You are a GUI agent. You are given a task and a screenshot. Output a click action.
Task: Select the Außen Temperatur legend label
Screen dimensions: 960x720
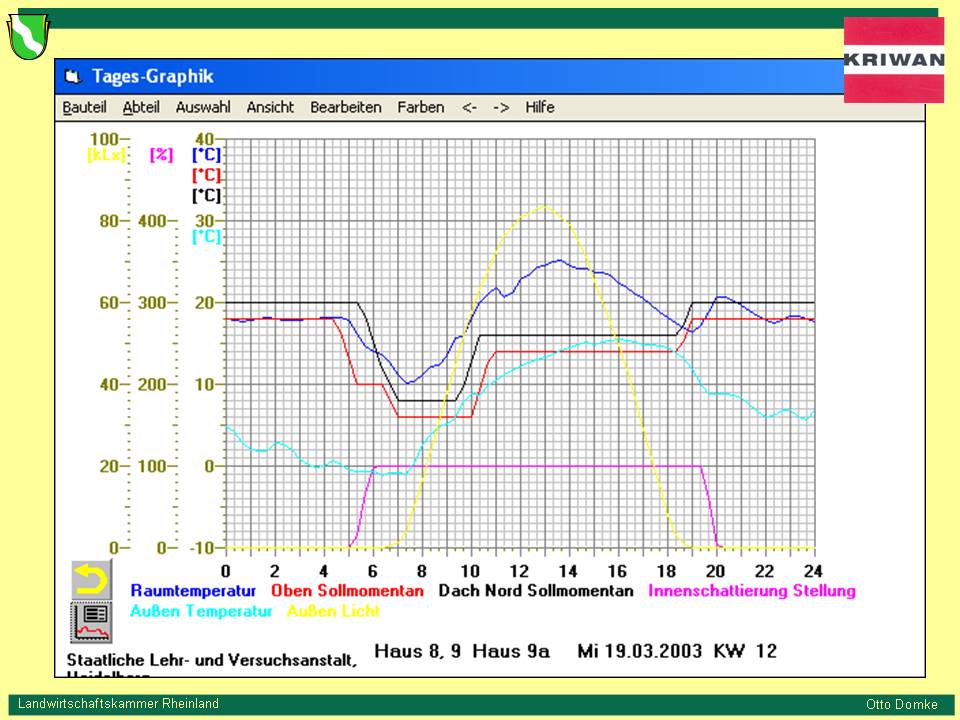[201, 611]
